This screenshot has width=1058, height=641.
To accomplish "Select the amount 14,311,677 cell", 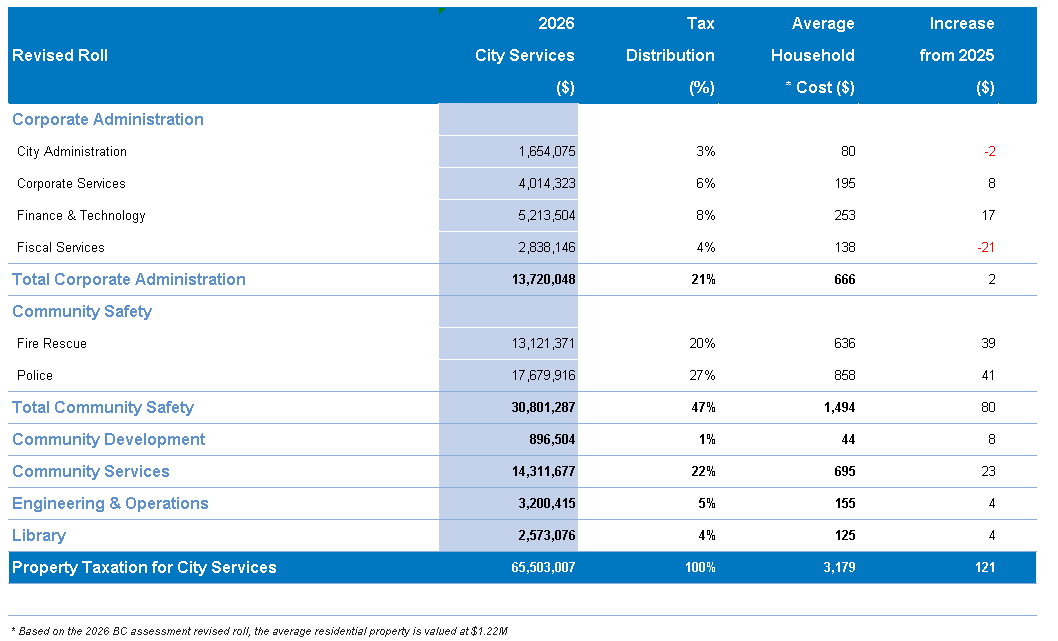I will (x=543, y=472).
